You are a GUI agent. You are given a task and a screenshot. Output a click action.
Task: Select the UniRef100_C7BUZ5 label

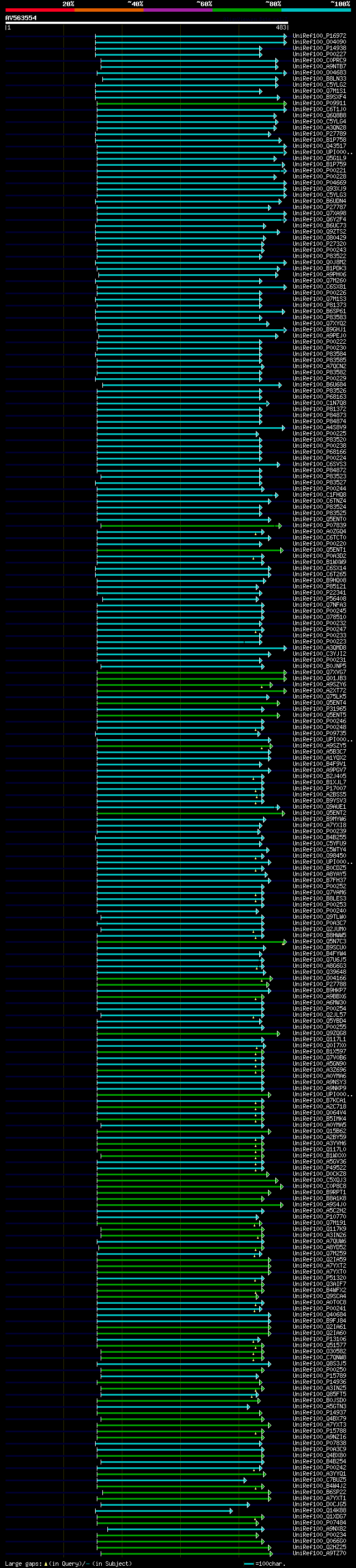click(x=319, y=1480)
